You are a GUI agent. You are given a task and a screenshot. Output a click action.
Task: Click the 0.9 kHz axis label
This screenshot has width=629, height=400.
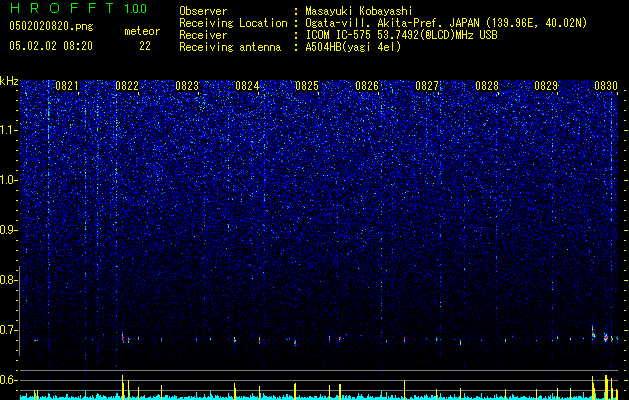[8, 230]
